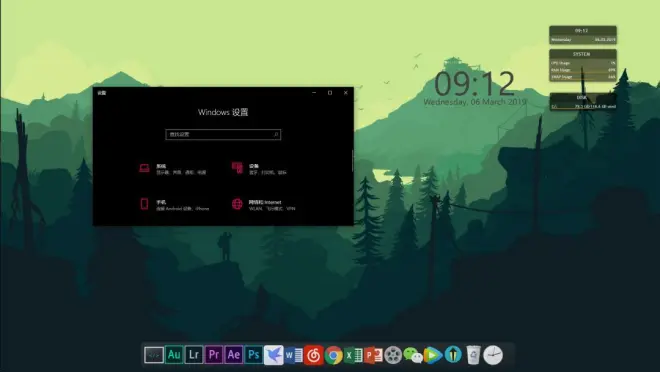The width and height of the screenshot is (660, 372).
Task: Open NetEase Cloud Music red icon
Action: point(314,356)
